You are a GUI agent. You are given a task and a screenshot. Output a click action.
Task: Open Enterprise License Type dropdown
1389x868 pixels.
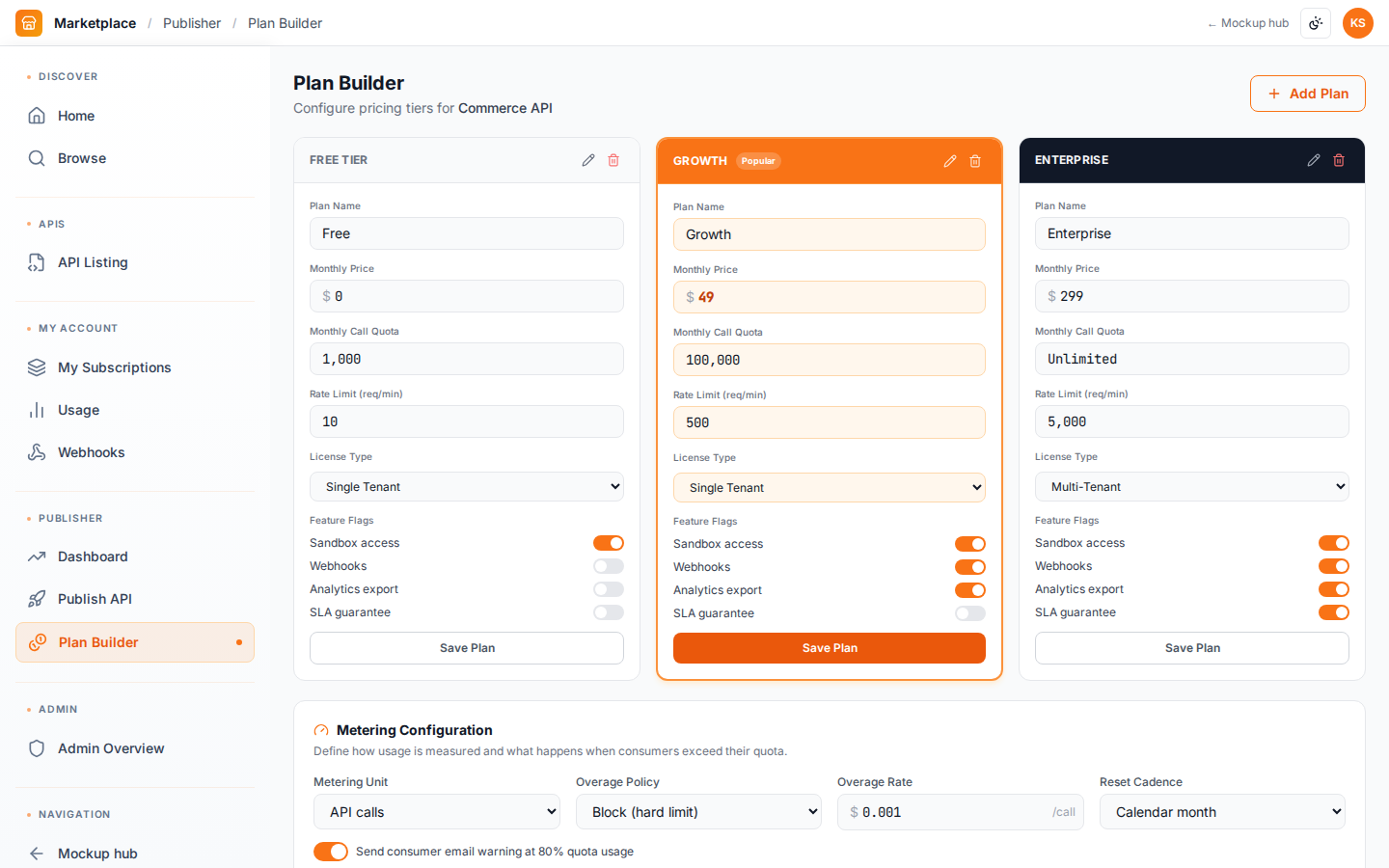coord(1192,487)
